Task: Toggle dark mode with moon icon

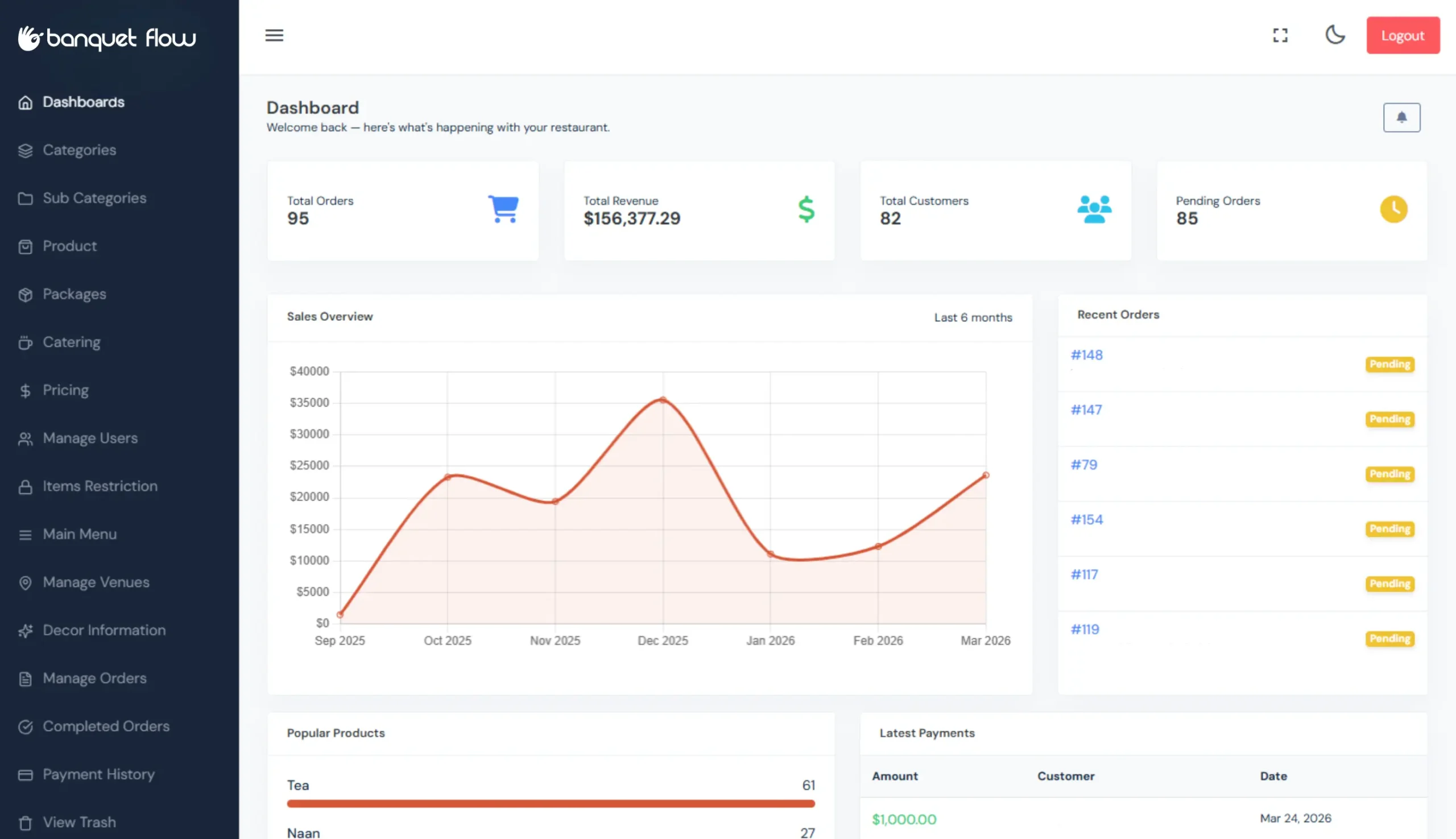Action: [1335, 35]
